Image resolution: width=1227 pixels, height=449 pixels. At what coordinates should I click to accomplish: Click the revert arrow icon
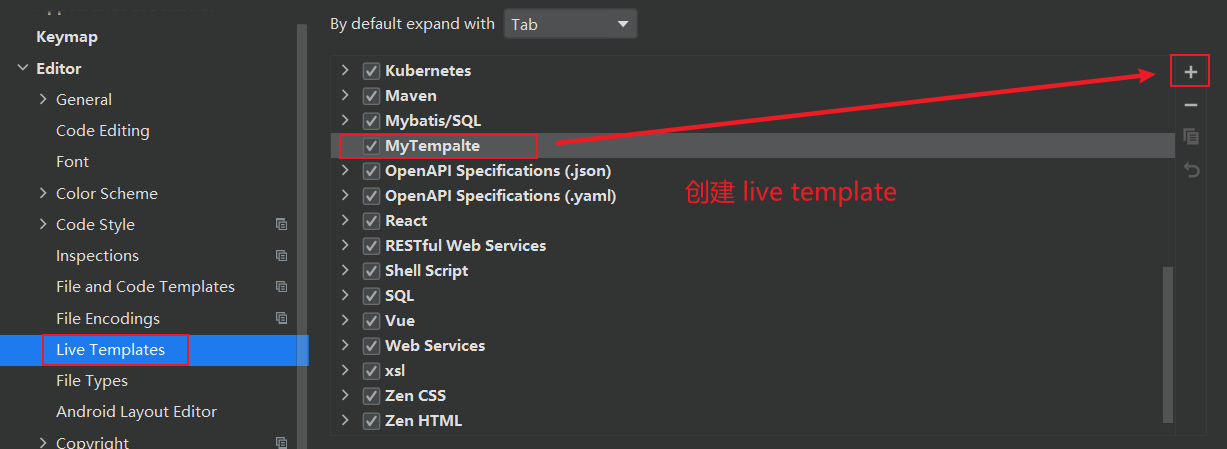click(x=1190, y=170)
